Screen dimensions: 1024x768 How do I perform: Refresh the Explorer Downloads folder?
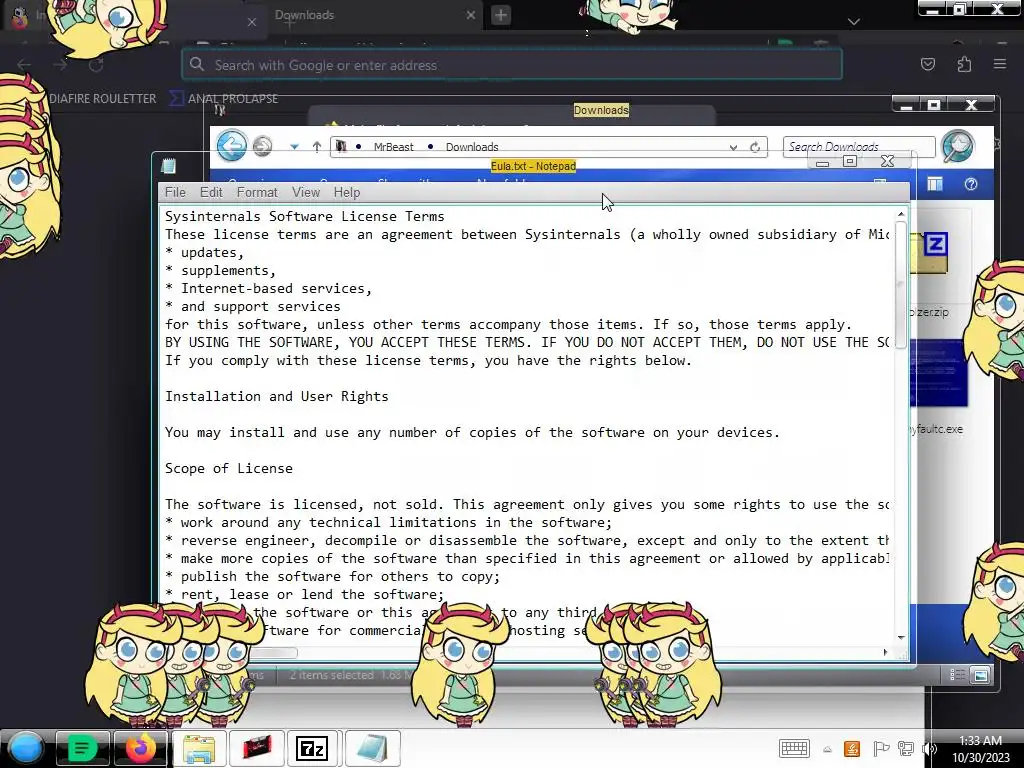click(x=755, y=147)
